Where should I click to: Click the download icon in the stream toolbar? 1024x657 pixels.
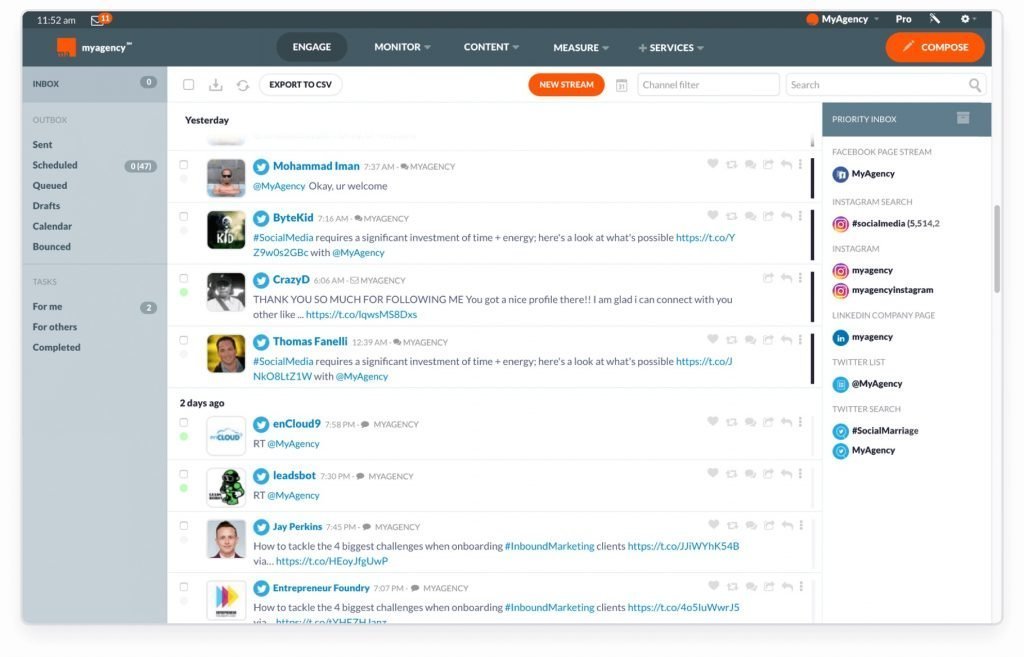coord(216,85)
